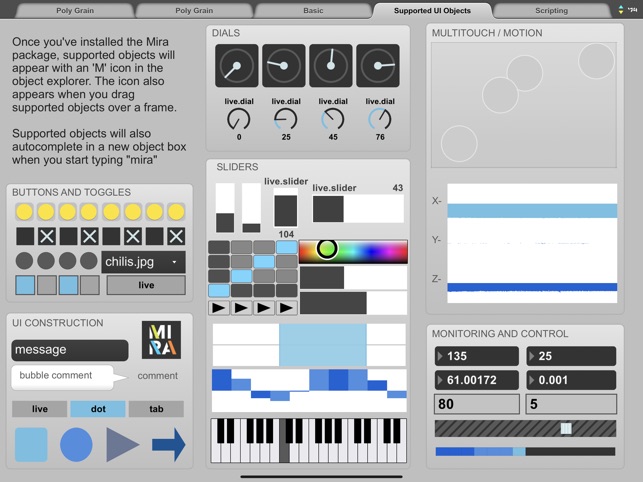Click the last play triangle button
The image size is (643, 482).
click(x=286, y=308)
